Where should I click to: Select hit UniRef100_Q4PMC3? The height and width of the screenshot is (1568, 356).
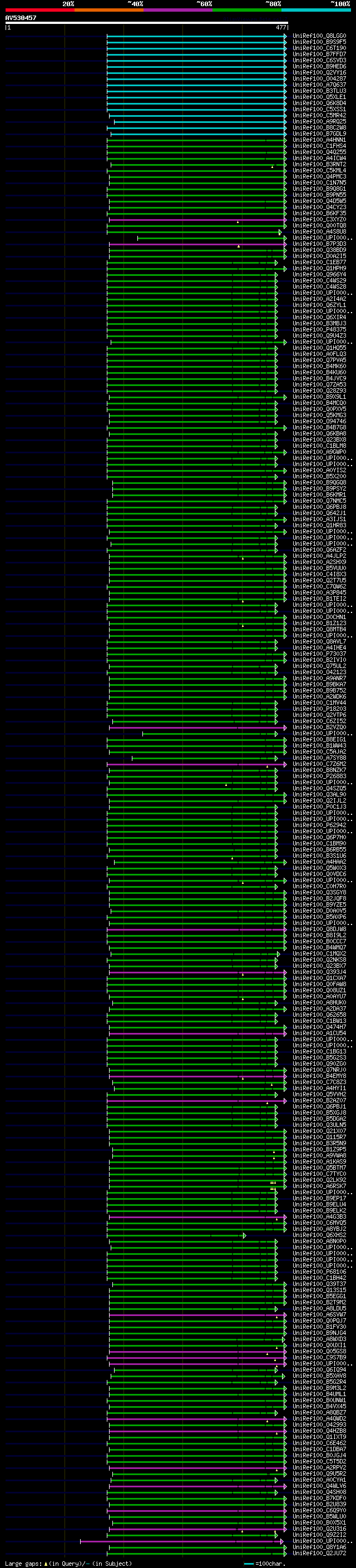(x=319, y=176)
